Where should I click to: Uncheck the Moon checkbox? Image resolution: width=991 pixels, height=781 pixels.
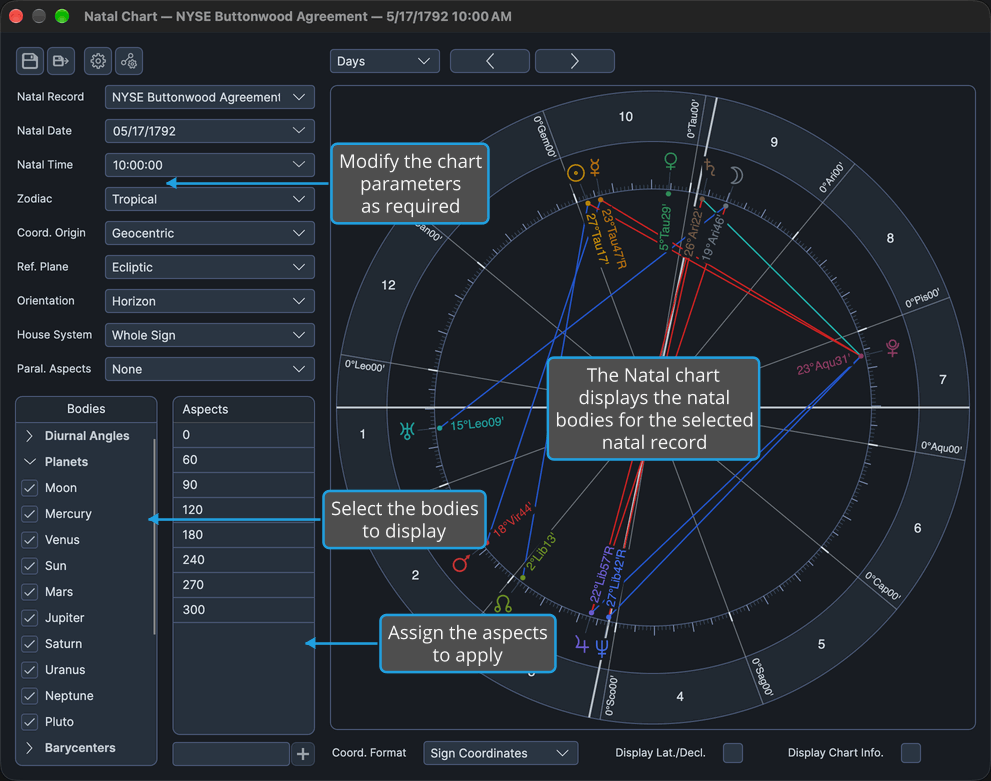tap(30, 488)
